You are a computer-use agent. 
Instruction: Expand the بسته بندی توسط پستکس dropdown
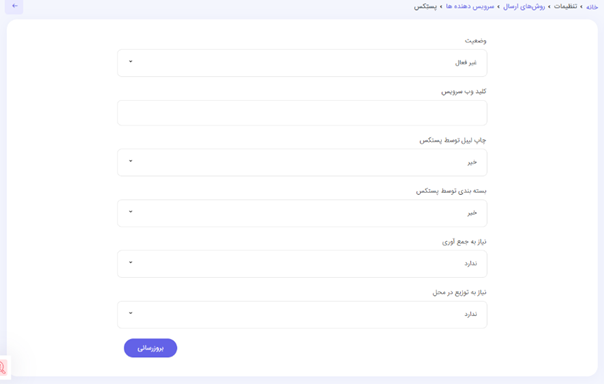[302, 213]
